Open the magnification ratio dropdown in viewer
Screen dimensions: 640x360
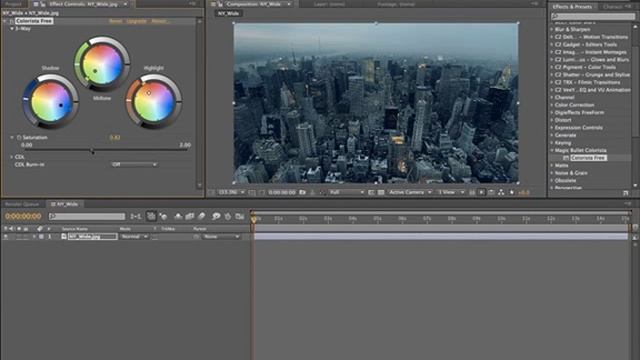[231, 192]
